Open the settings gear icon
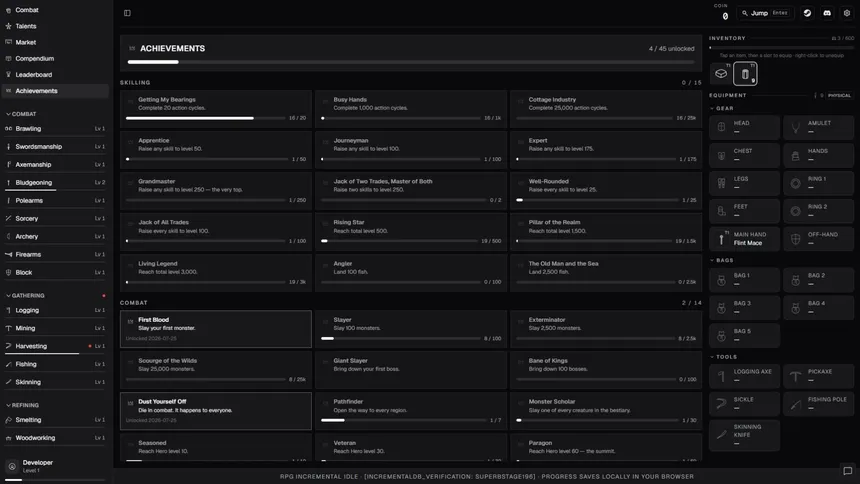This screenshot has width=860, height=484. 847,13
